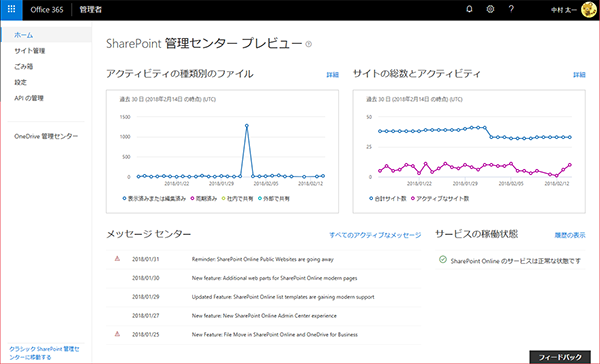
Task: Click date 2018/01/29 in message list
Action: (x=145, y=297)
